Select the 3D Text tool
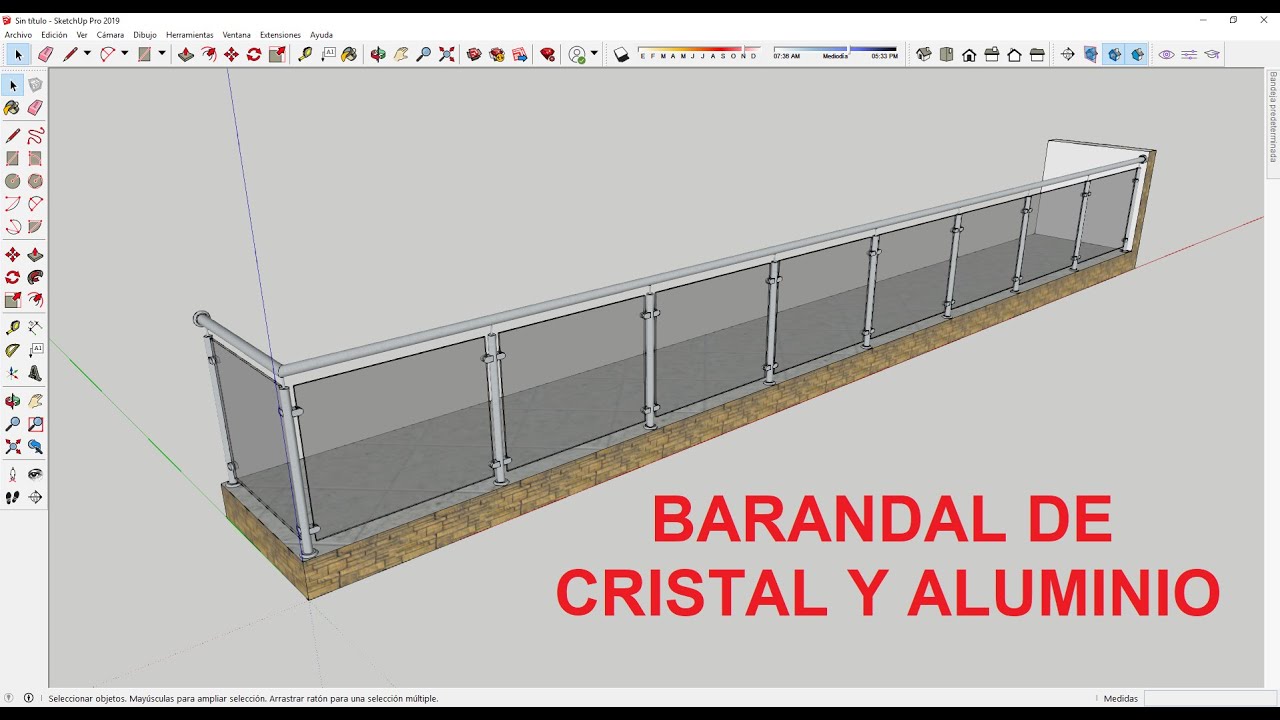 [x=35, y=373]
